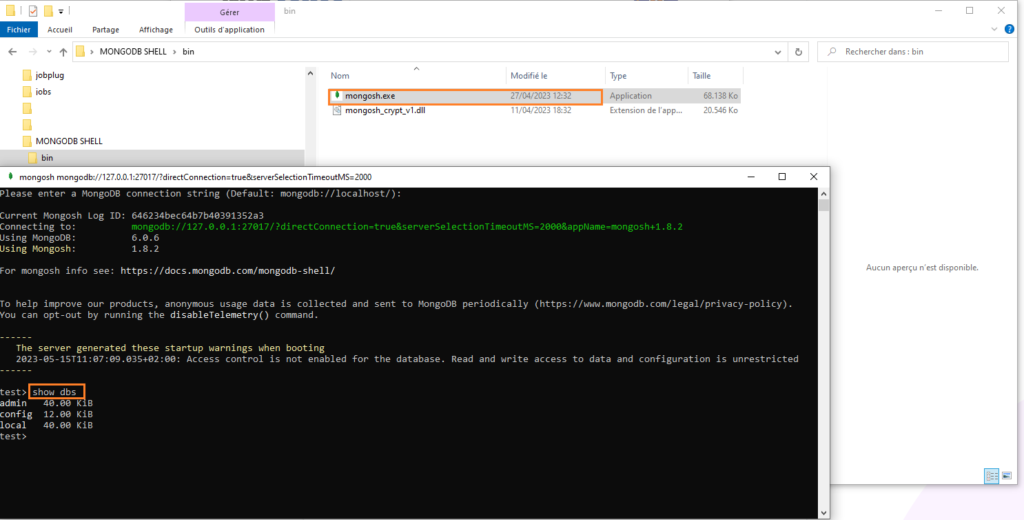Viewport: 1024px width, 520px height.
Task: Click the green mongodb://127.0.0.1:27017 connection string
Action: tap(407, 227)
